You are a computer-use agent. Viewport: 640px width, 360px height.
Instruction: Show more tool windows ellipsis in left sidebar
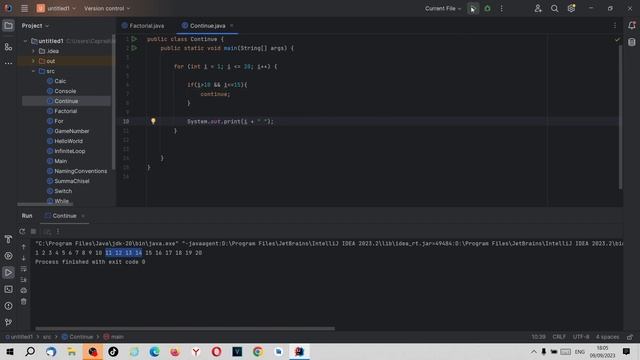click(8, 63)
